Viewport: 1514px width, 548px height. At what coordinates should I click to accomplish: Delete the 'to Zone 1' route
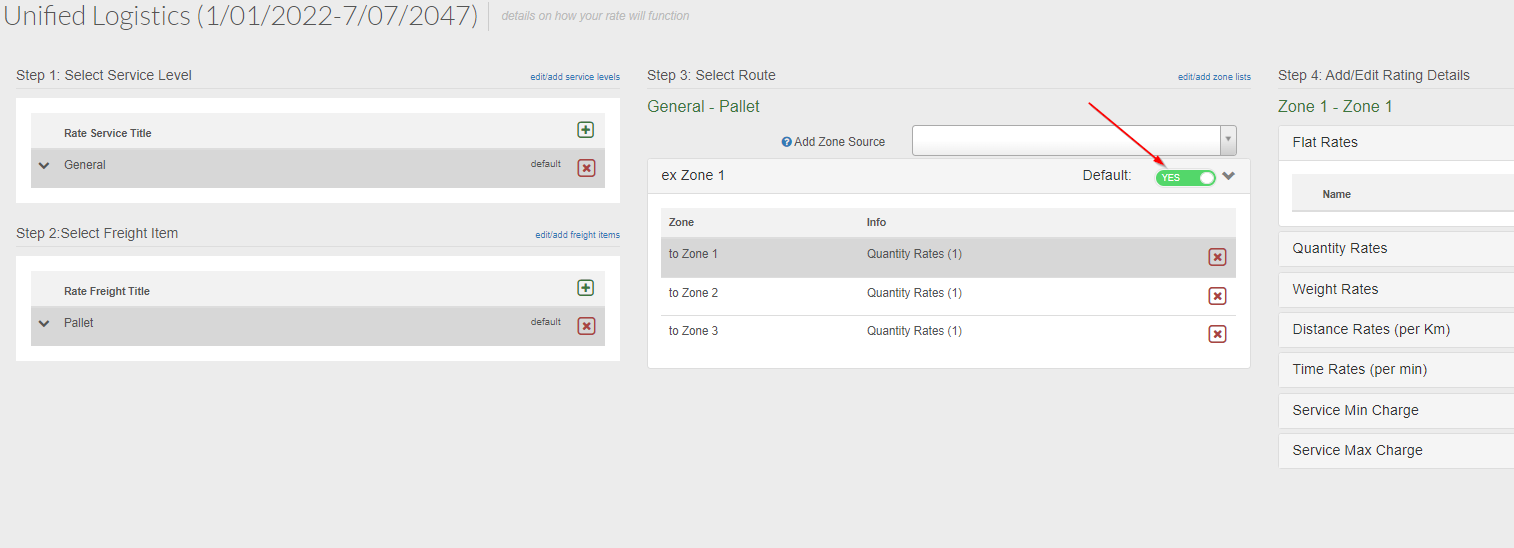[x=1217, y=257]
